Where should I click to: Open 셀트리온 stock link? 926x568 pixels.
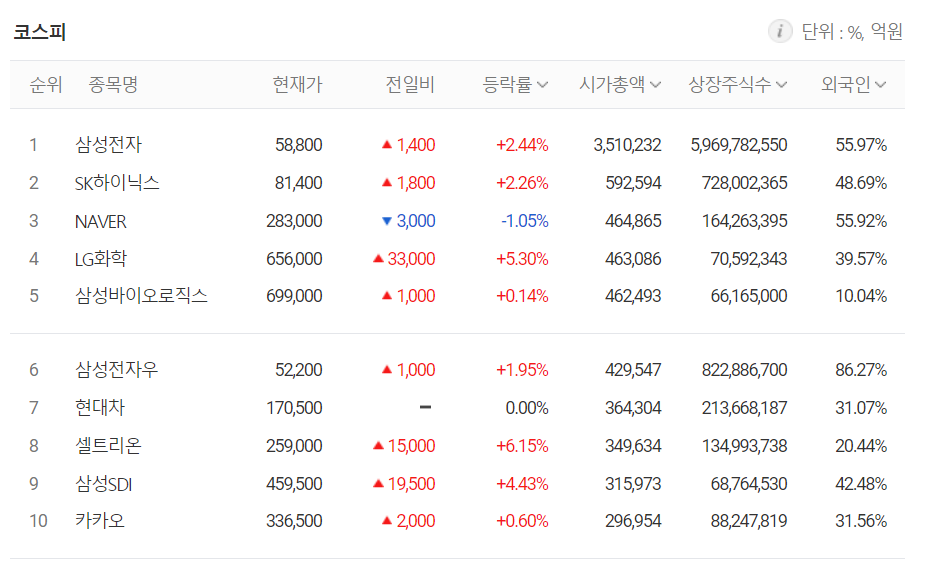(x=108, y=446)
